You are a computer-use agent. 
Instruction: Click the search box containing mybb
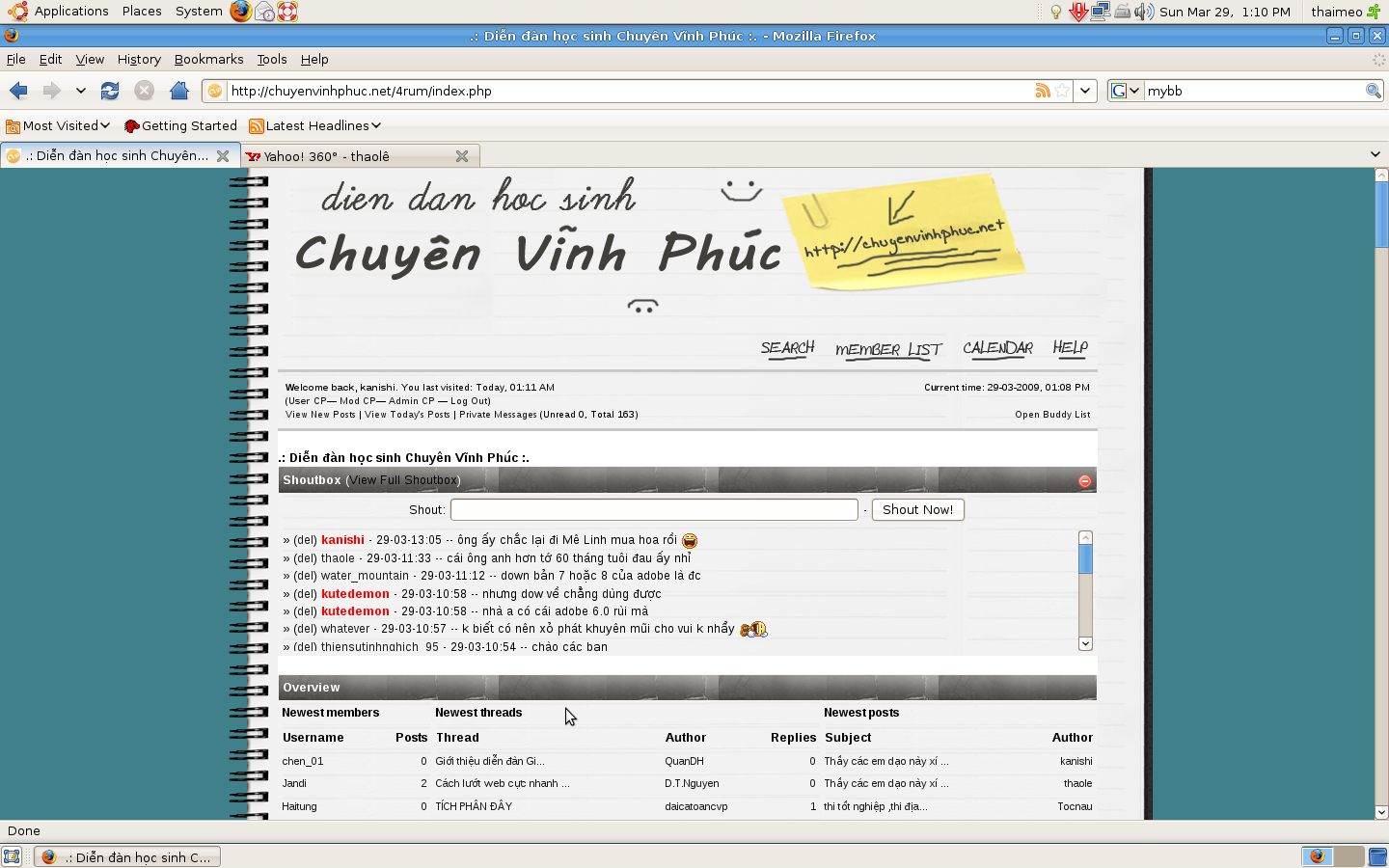pos(1254,91)
